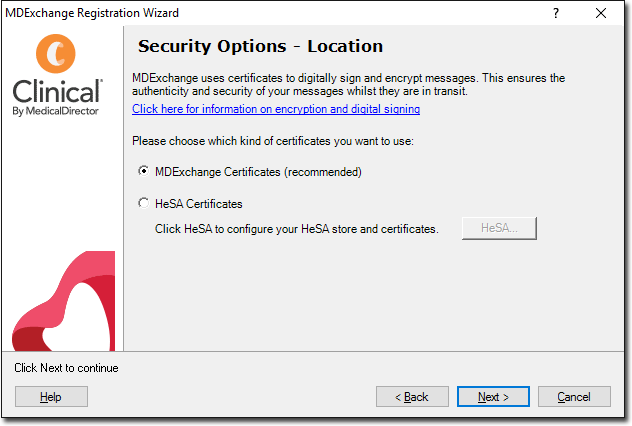632x426 pixels.
Task: Click the 'Security Options - Location' heading
Action: (260, 46)
